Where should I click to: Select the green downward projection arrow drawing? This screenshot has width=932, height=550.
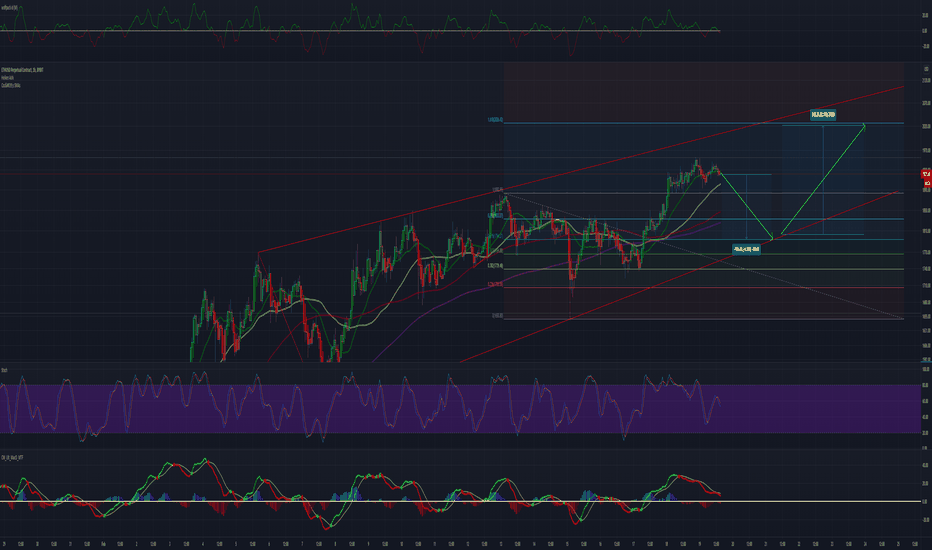(x=746, y=206)
